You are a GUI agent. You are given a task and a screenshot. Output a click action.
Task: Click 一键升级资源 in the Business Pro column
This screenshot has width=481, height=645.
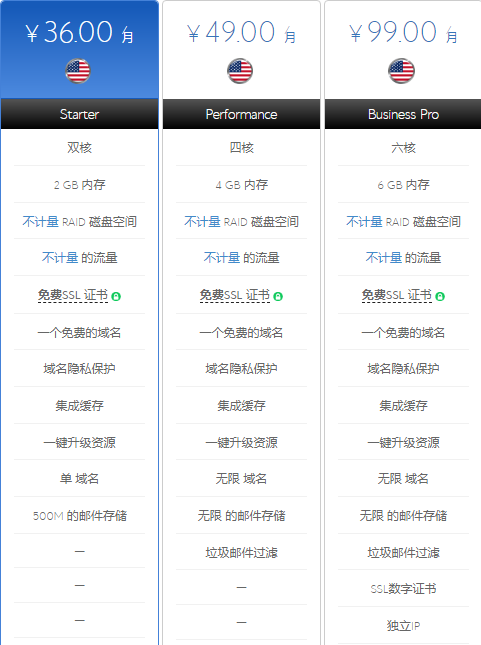403,443
